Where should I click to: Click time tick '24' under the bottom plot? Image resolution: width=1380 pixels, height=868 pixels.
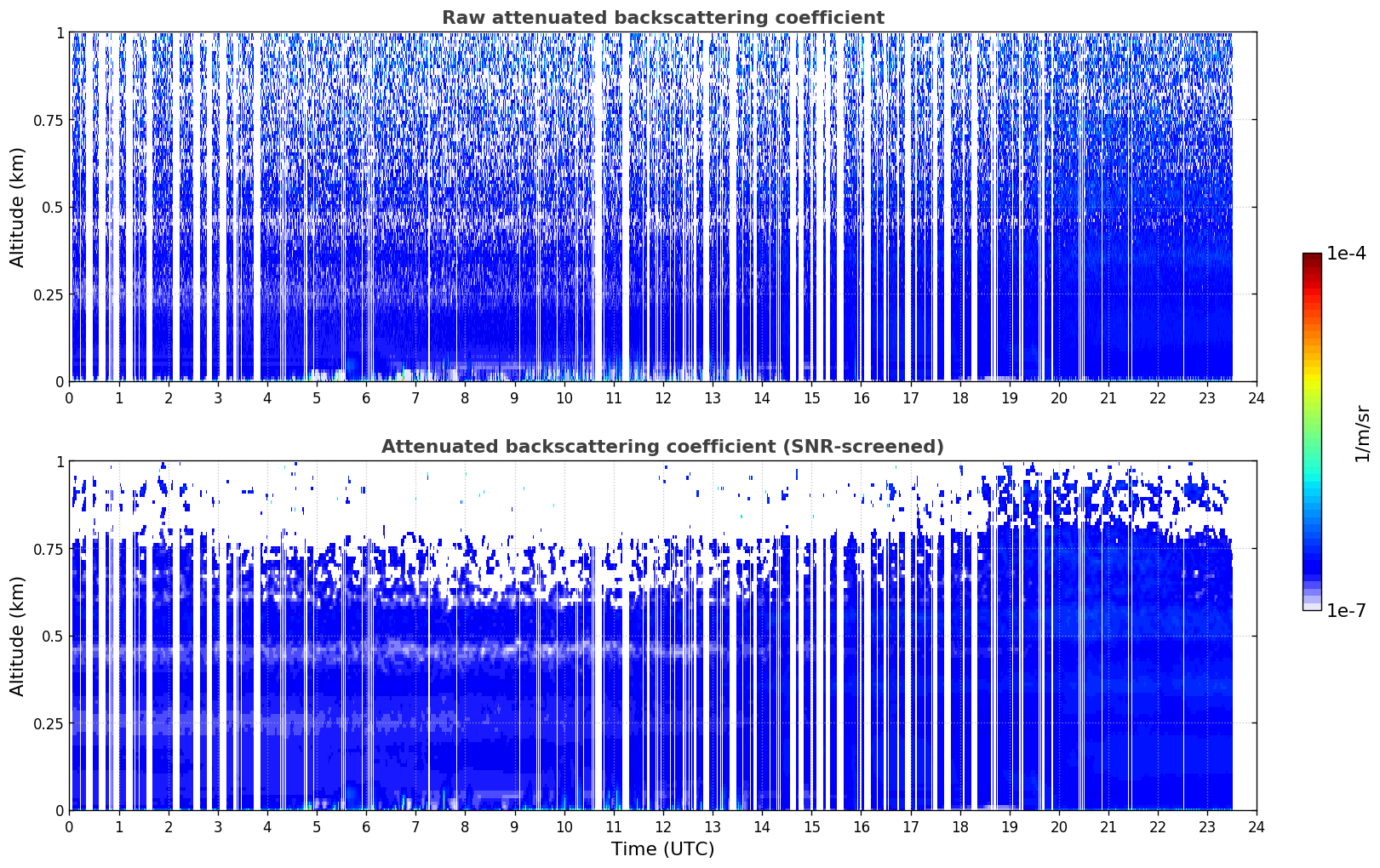pyautogui.click(x=1257, y=826)
